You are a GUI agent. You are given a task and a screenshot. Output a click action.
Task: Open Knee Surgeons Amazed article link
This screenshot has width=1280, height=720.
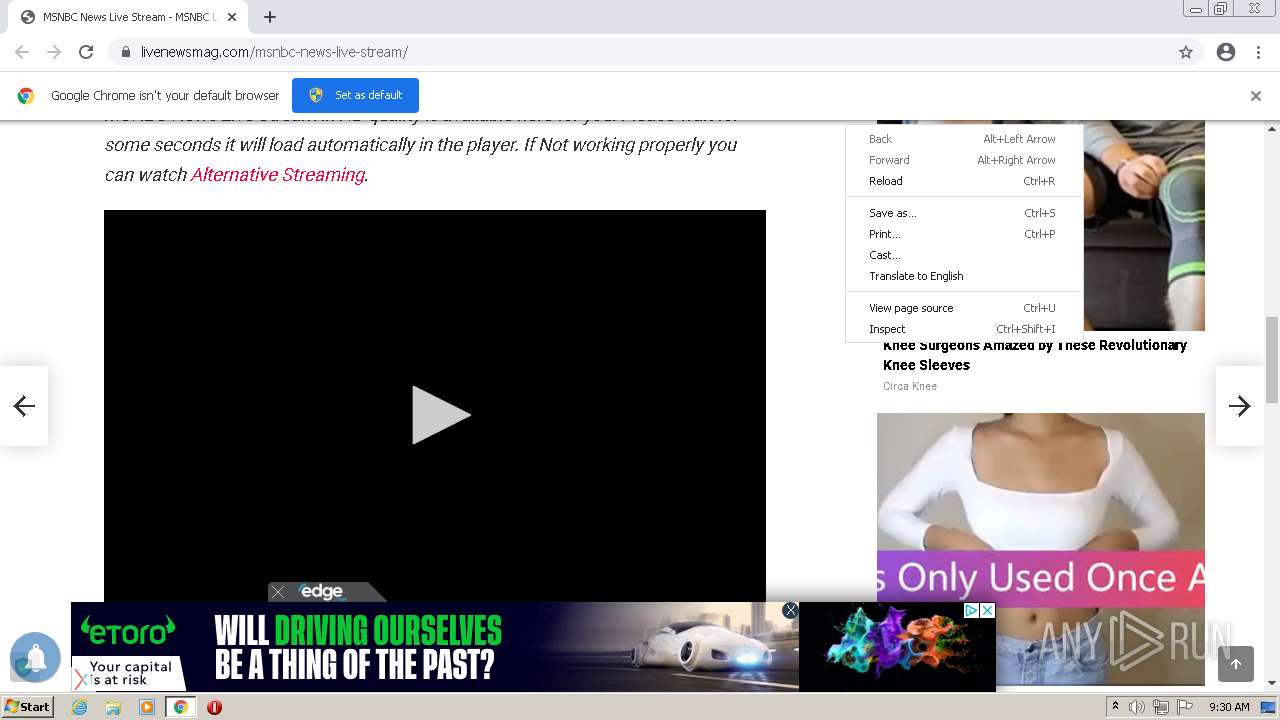pos(1035,355)
